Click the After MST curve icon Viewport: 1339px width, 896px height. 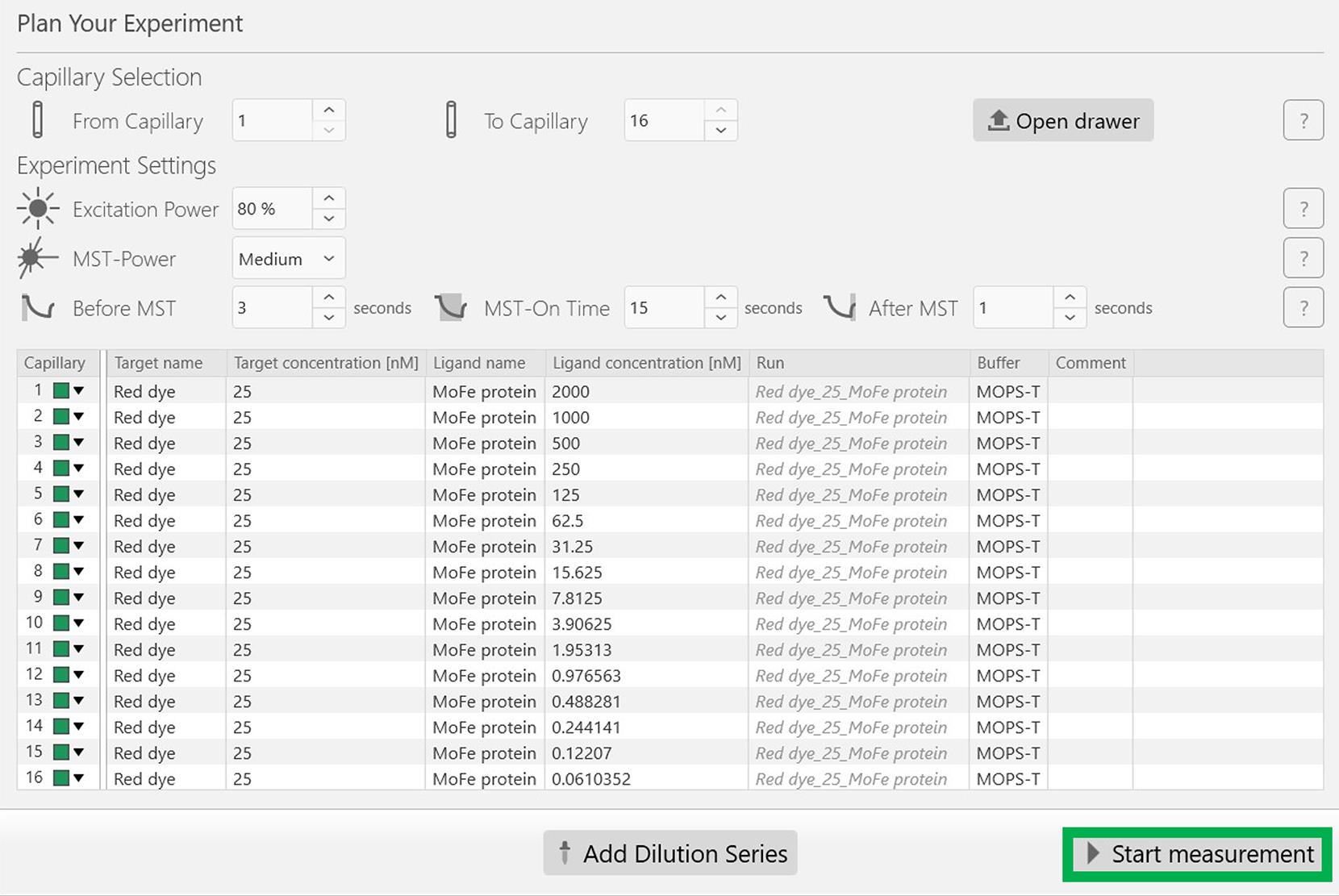(x=840, y=307)
